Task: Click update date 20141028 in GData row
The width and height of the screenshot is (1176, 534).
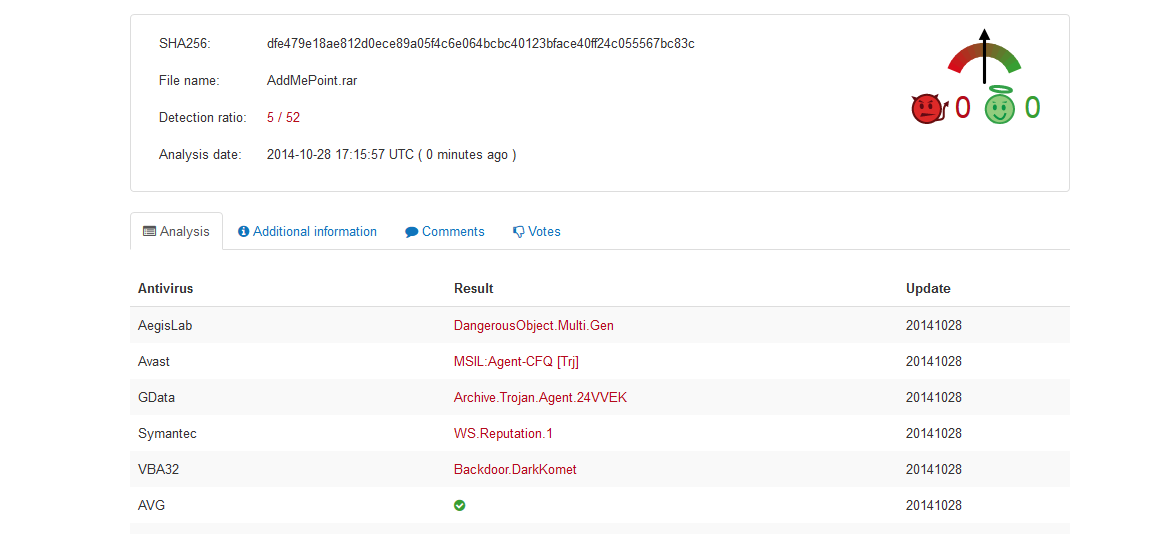Action: tap(934, 397)
